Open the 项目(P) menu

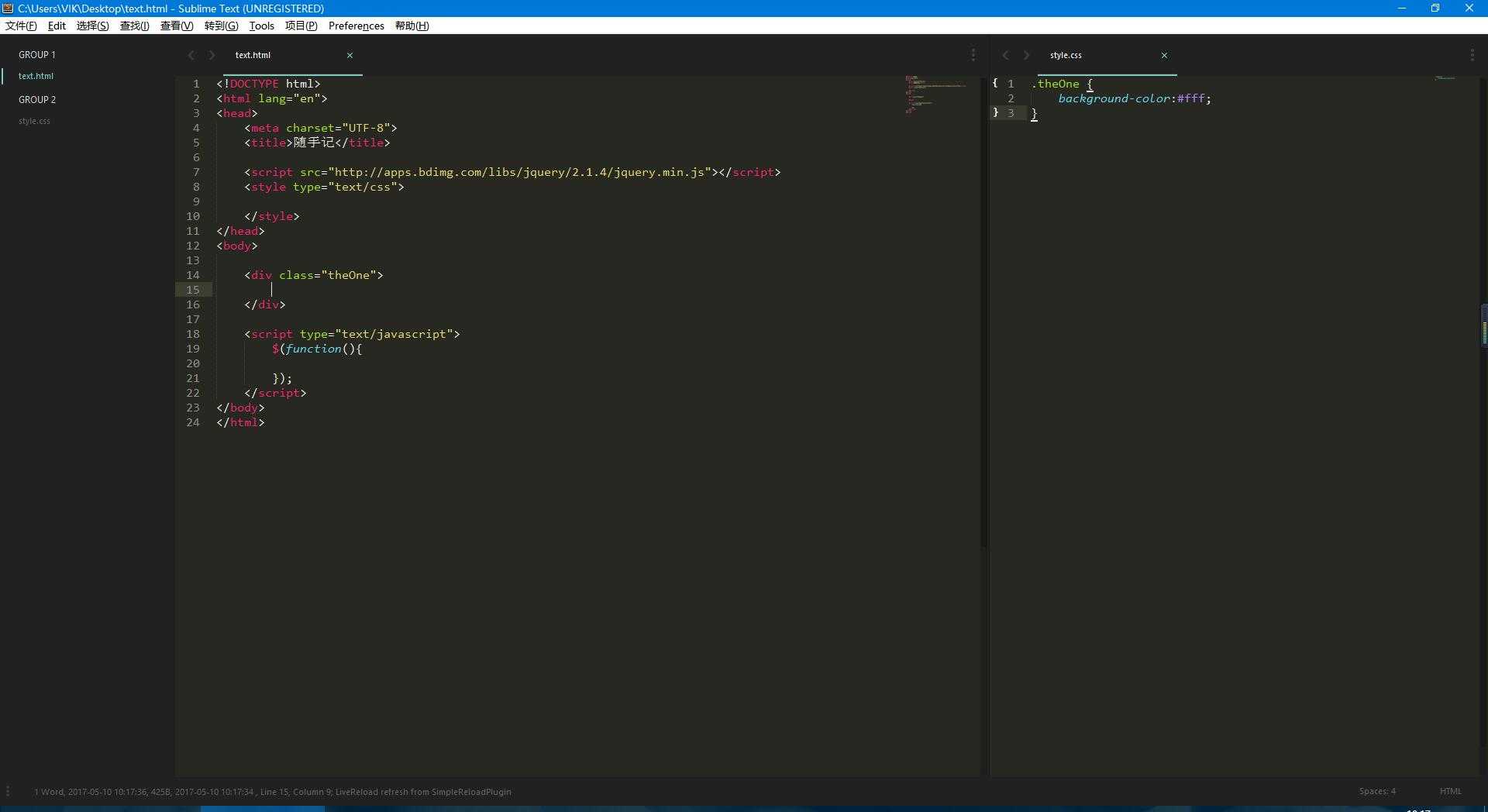pyautogui.click(x=301, y=26)
